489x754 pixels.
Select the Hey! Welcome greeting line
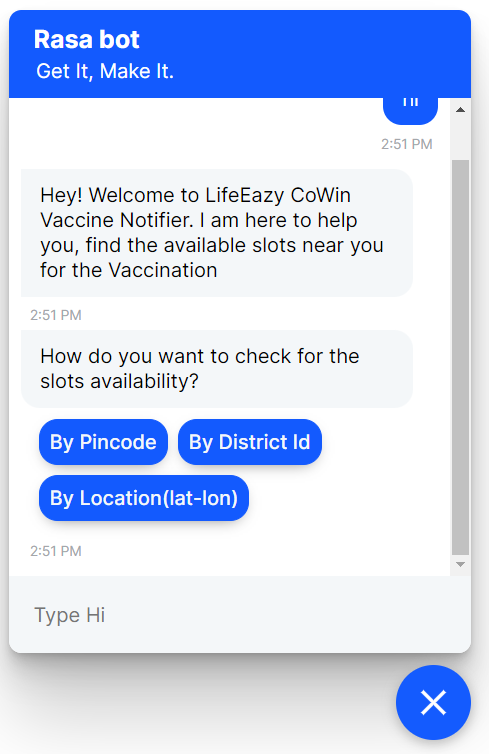[x=195, y=195]
